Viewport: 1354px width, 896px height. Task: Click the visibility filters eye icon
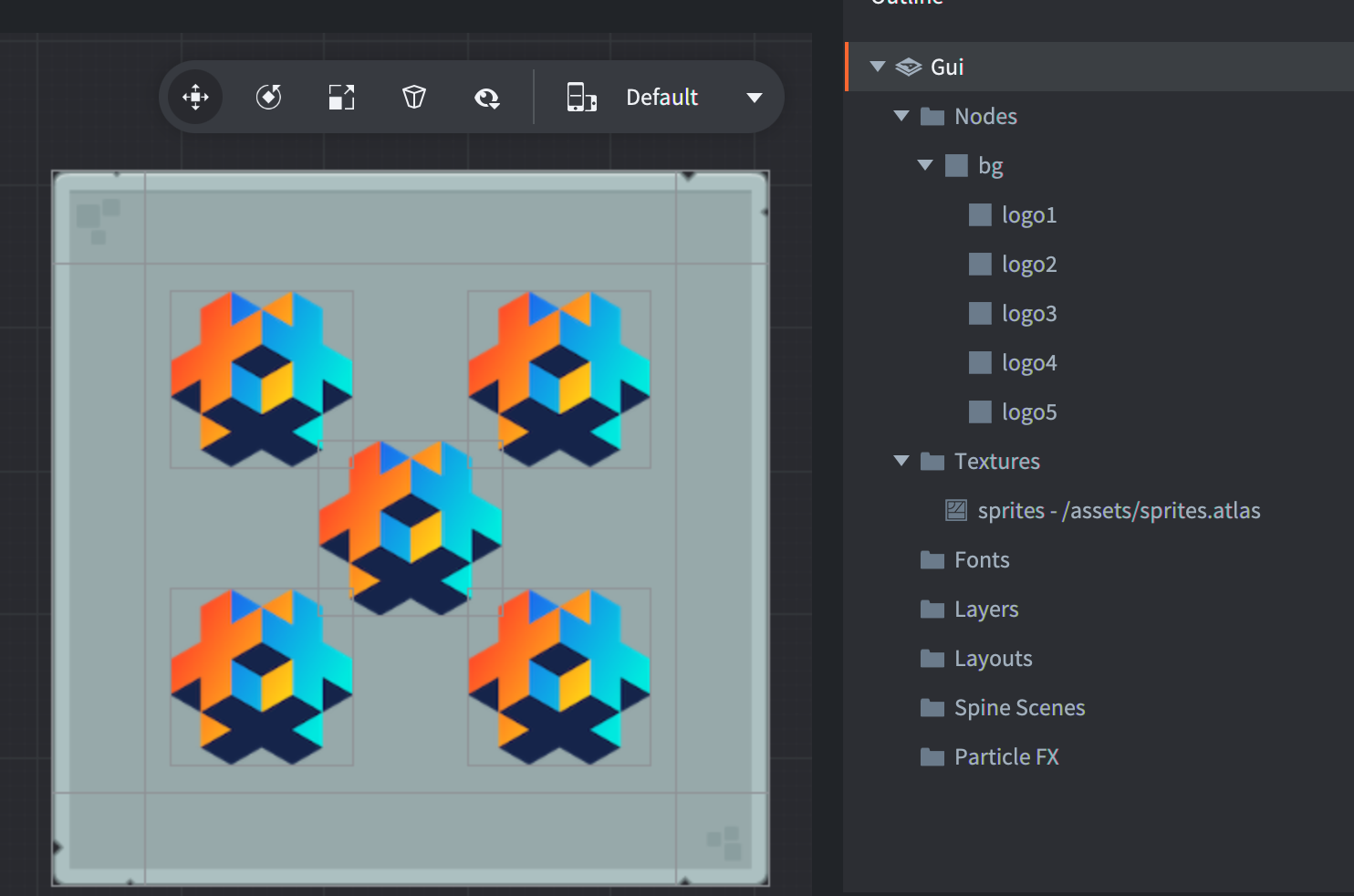[x=487, y=98]
